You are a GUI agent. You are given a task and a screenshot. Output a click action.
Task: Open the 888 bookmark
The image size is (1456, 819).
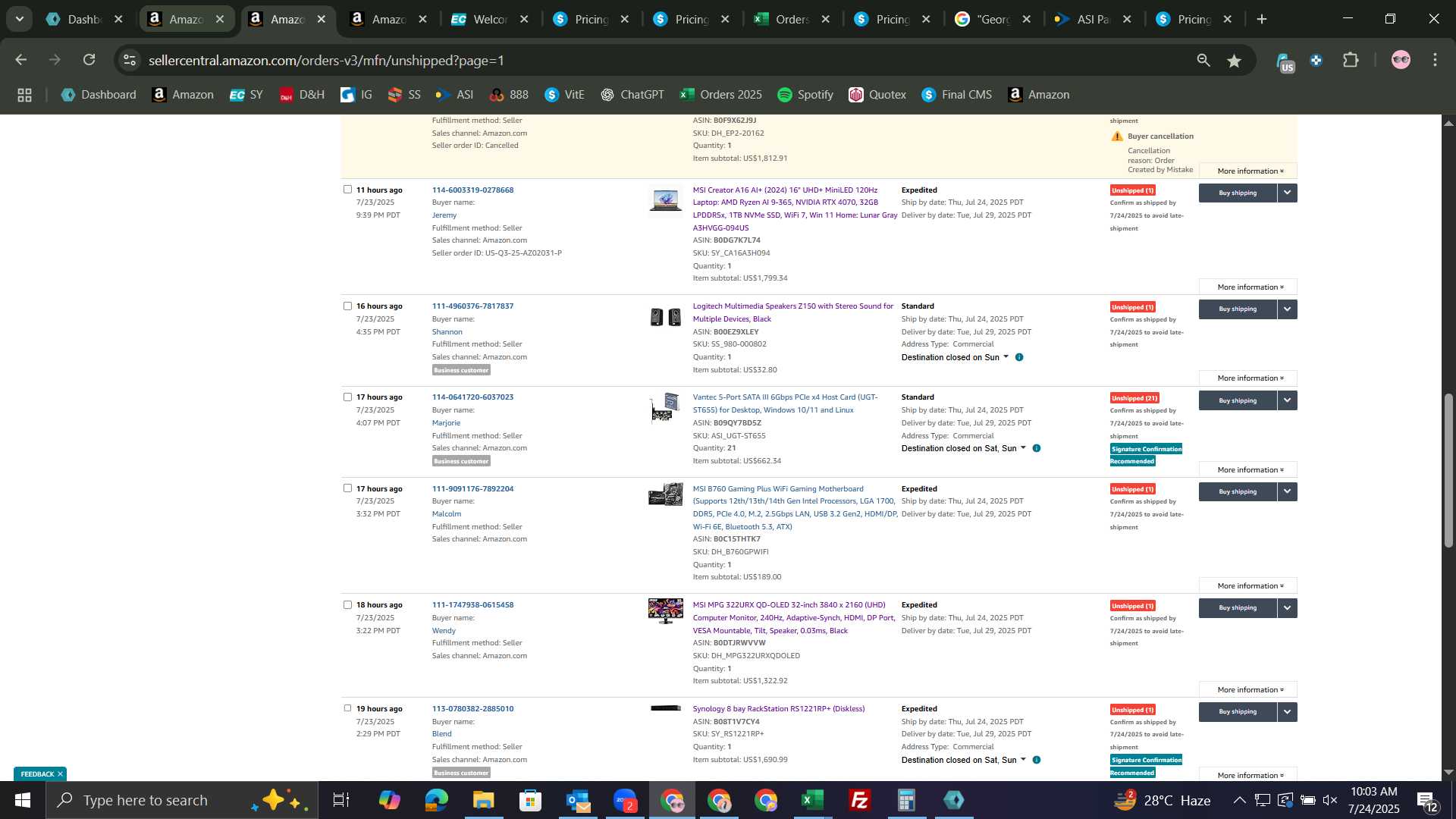point(509,95)
